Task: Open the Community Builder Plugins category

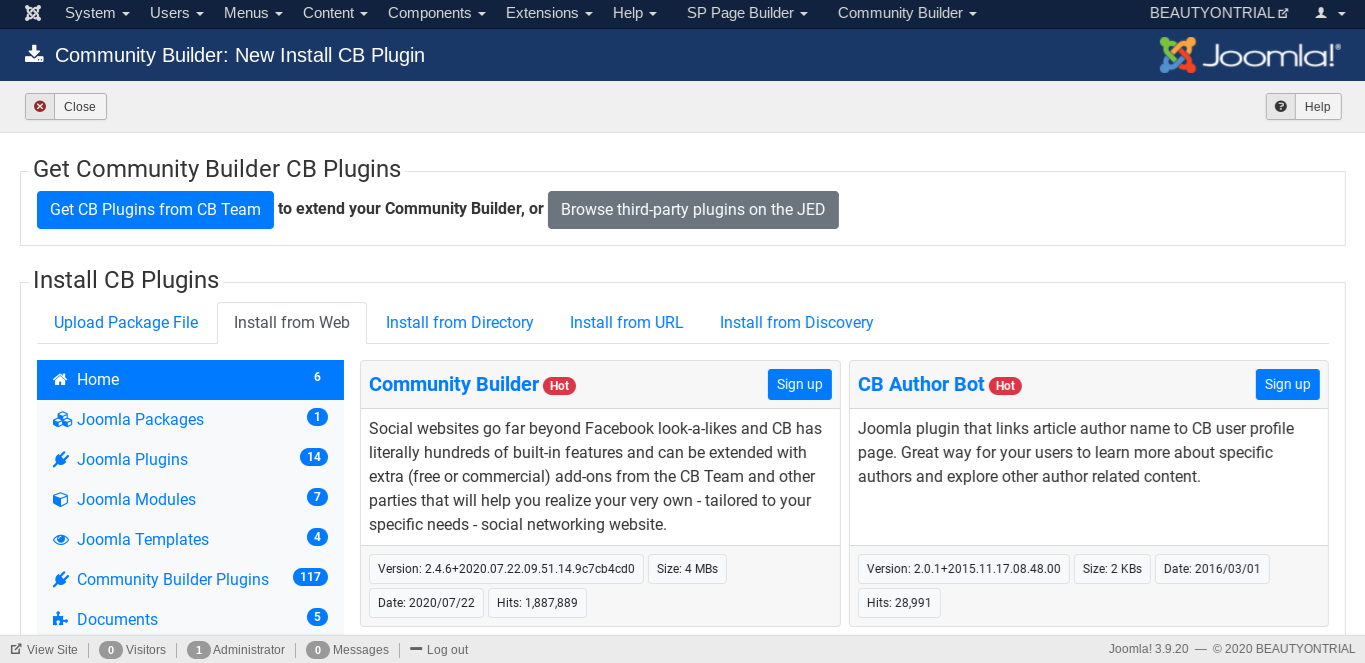Action: point(190,579)
